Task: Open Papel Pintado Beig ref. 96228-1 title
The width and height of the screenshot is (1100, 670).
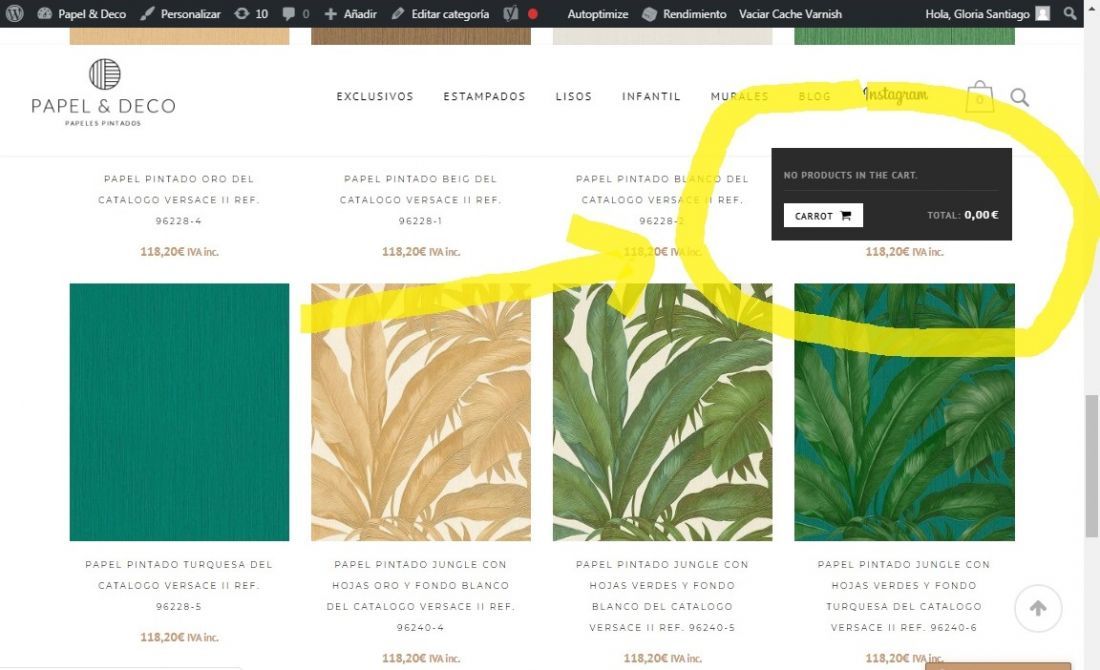Action: tap(420, 200)
